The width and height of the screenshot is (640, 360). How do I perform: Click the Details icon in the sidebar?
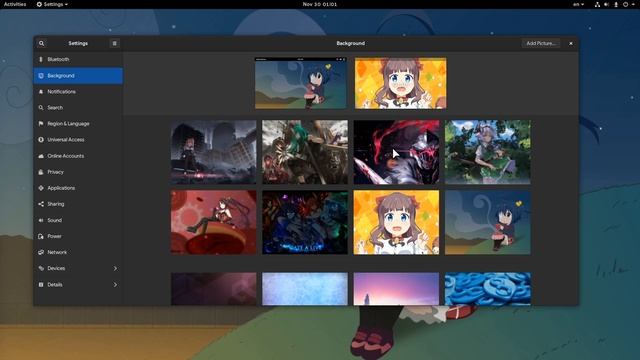pos(41,284)
